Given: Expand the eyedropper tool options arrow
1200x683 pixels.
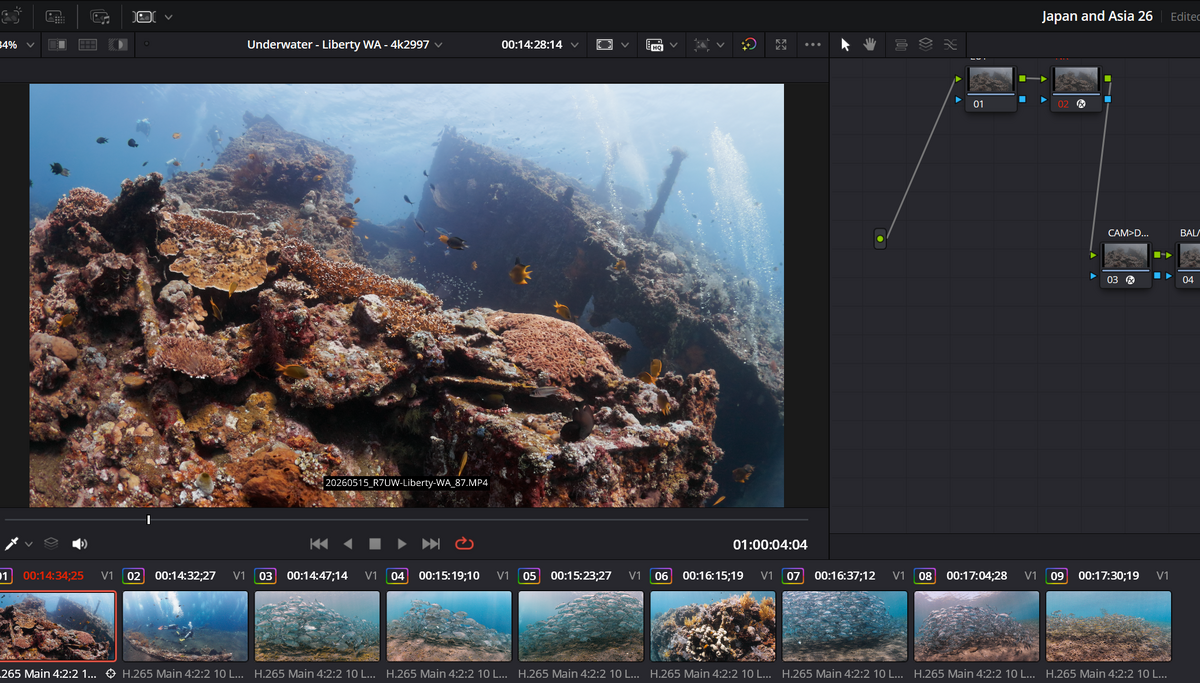Looking at the screenshot, I should coord(29,544).
